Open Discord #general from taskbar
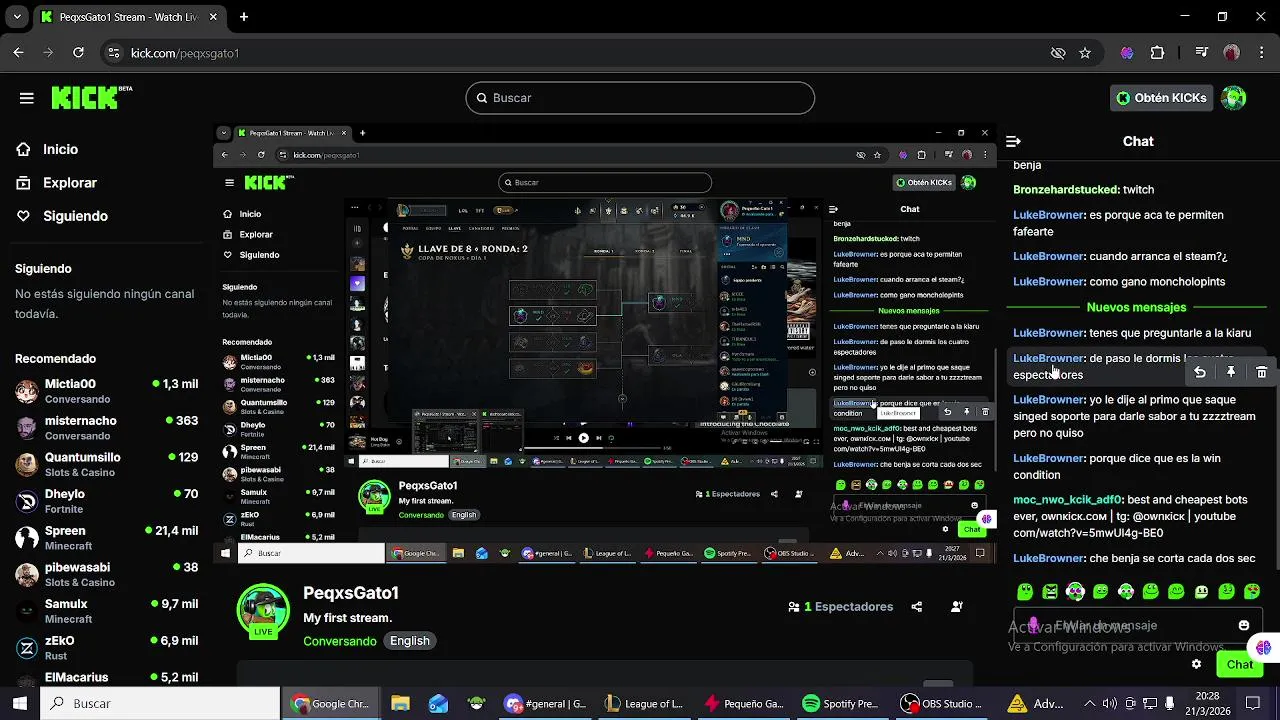The image size is (1280, 720). click(x=546, y=704)
